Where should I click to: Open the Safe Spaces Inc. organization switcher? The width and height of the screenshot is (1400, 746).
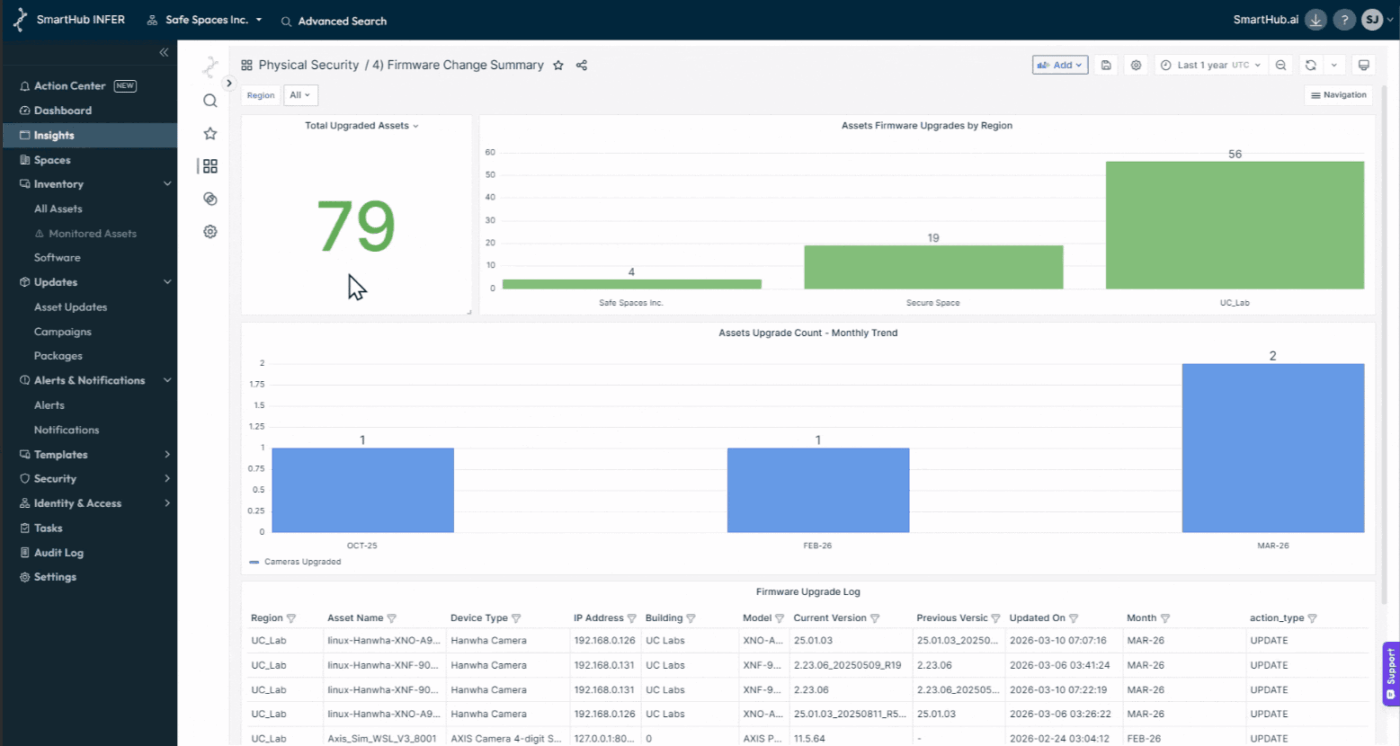coord(204,20)
